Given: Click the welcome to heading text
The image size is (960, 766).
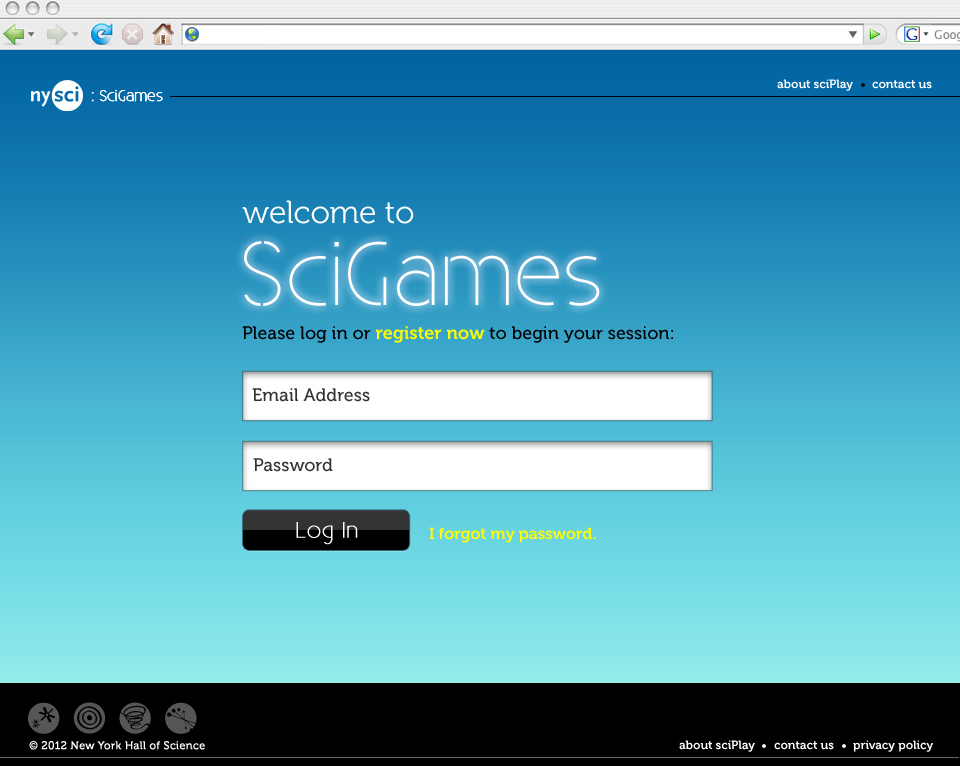Looking at the screenshot, I should pos(328,212).
